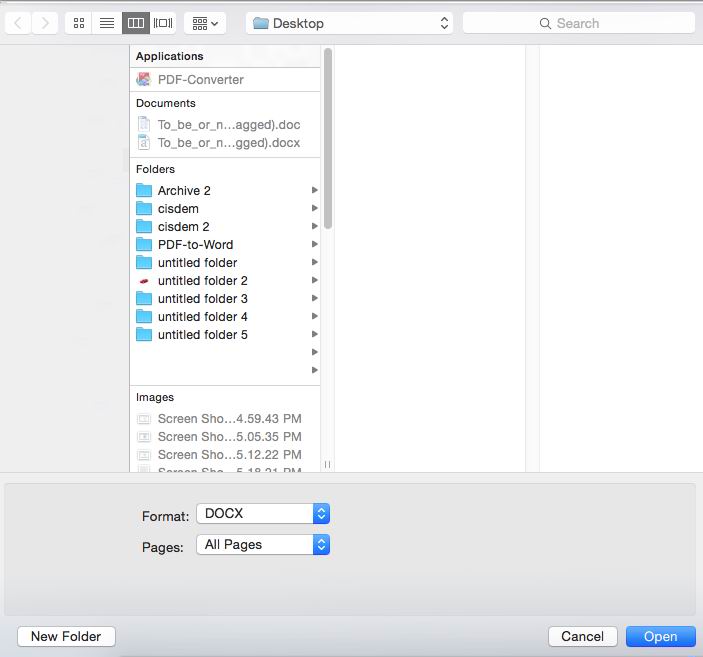Screen dimensions: 703x657
Task: Select the To_be_or_n...gged).docx file
Action: (x=225, y=143)
